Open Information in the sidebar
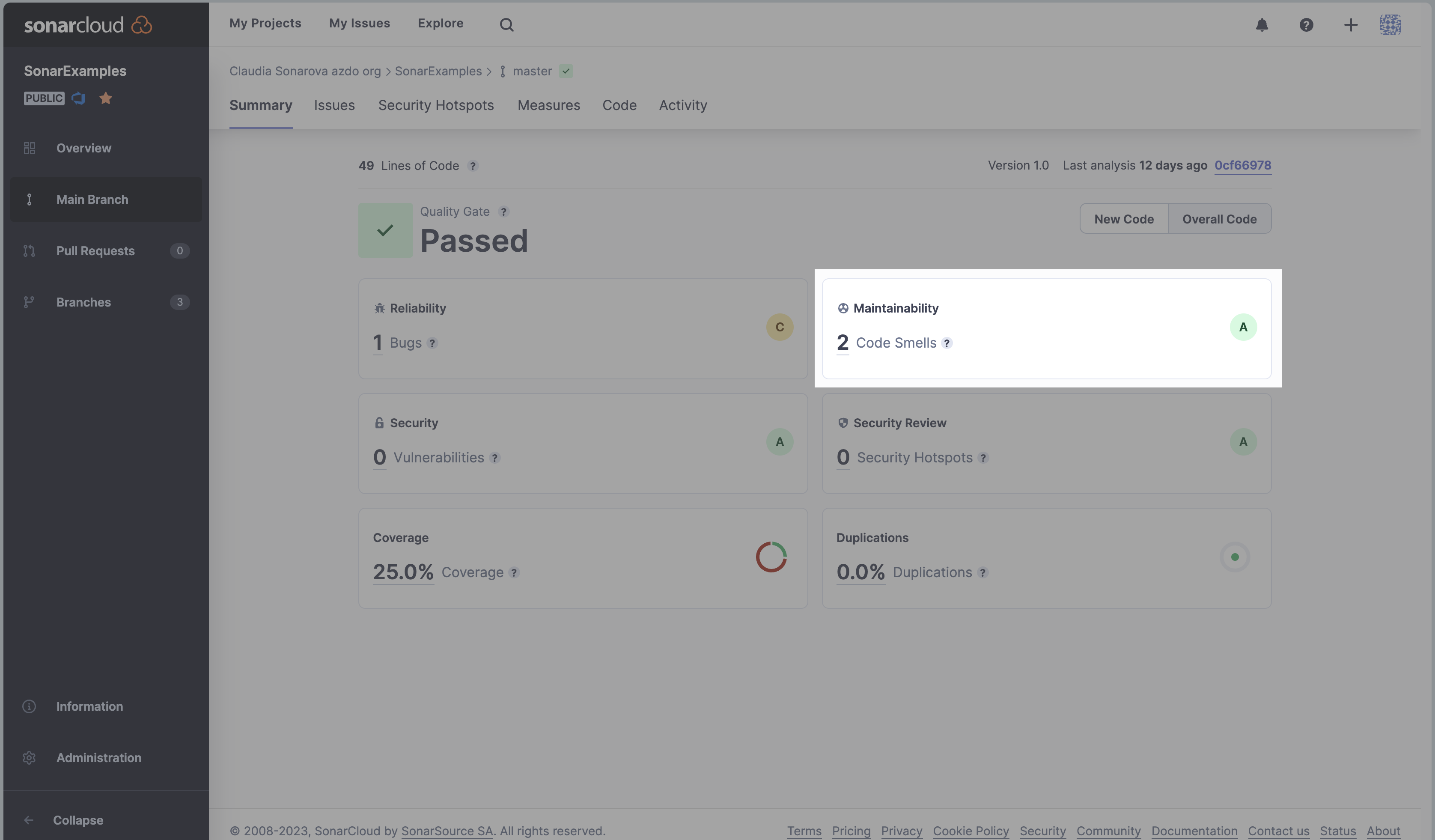 click(106, 706)
